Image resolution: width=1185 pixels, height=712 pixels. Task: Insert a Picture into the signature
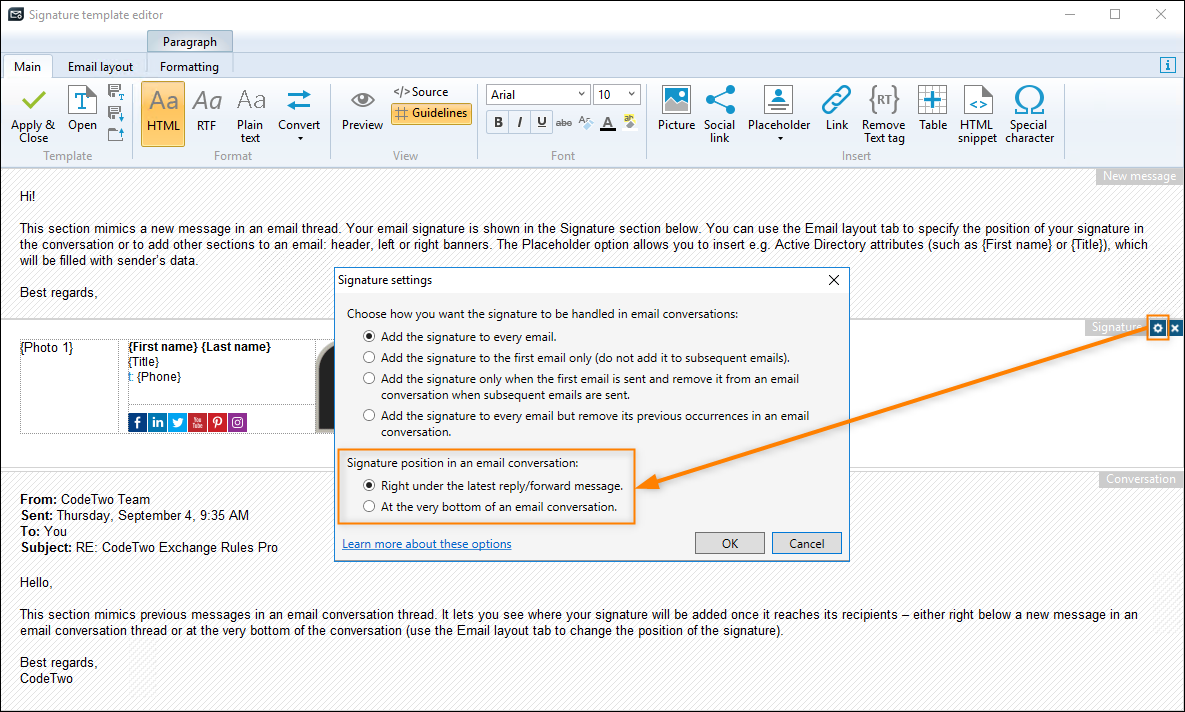(x=676, y=112)
